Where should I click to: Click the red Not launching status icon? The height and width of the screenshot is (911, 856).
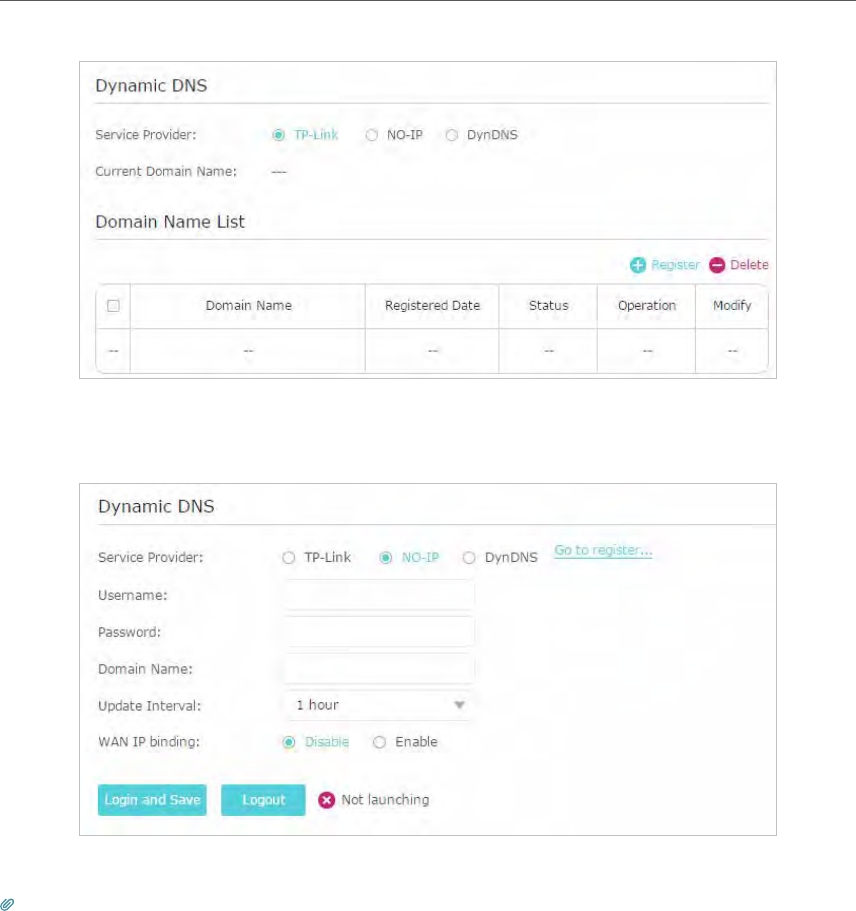point(327,800)
